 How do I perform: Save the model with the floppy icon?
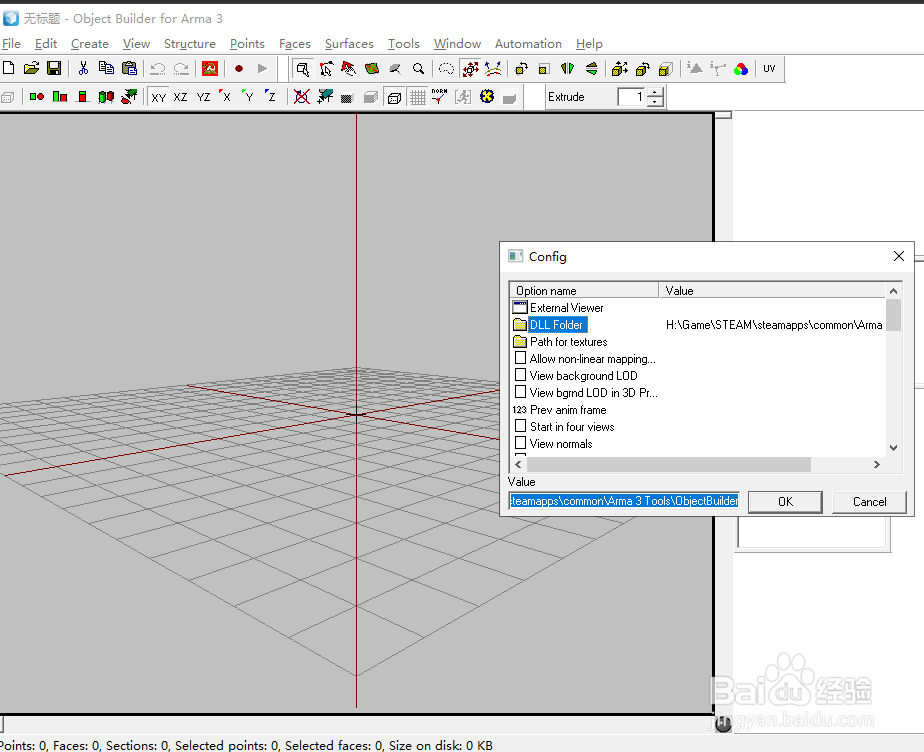54,68
